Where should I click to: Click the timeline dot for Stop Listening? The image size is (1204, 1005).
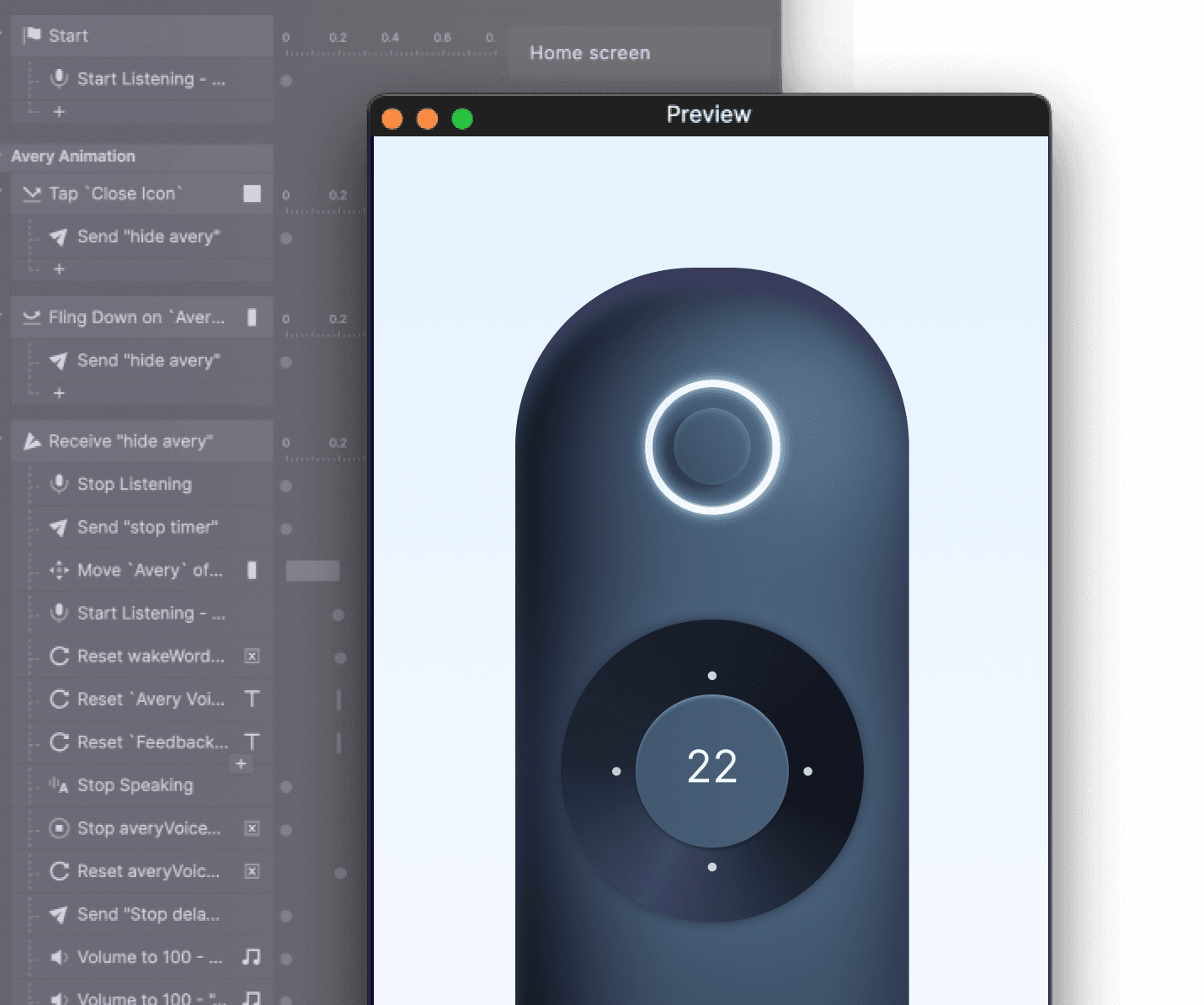point(286,486)
